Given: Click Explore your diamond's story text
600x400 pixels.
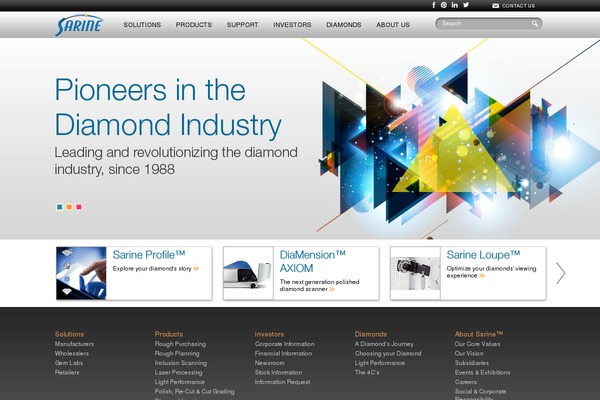Looking at the screenshot, I should click(x=152, y=269).
